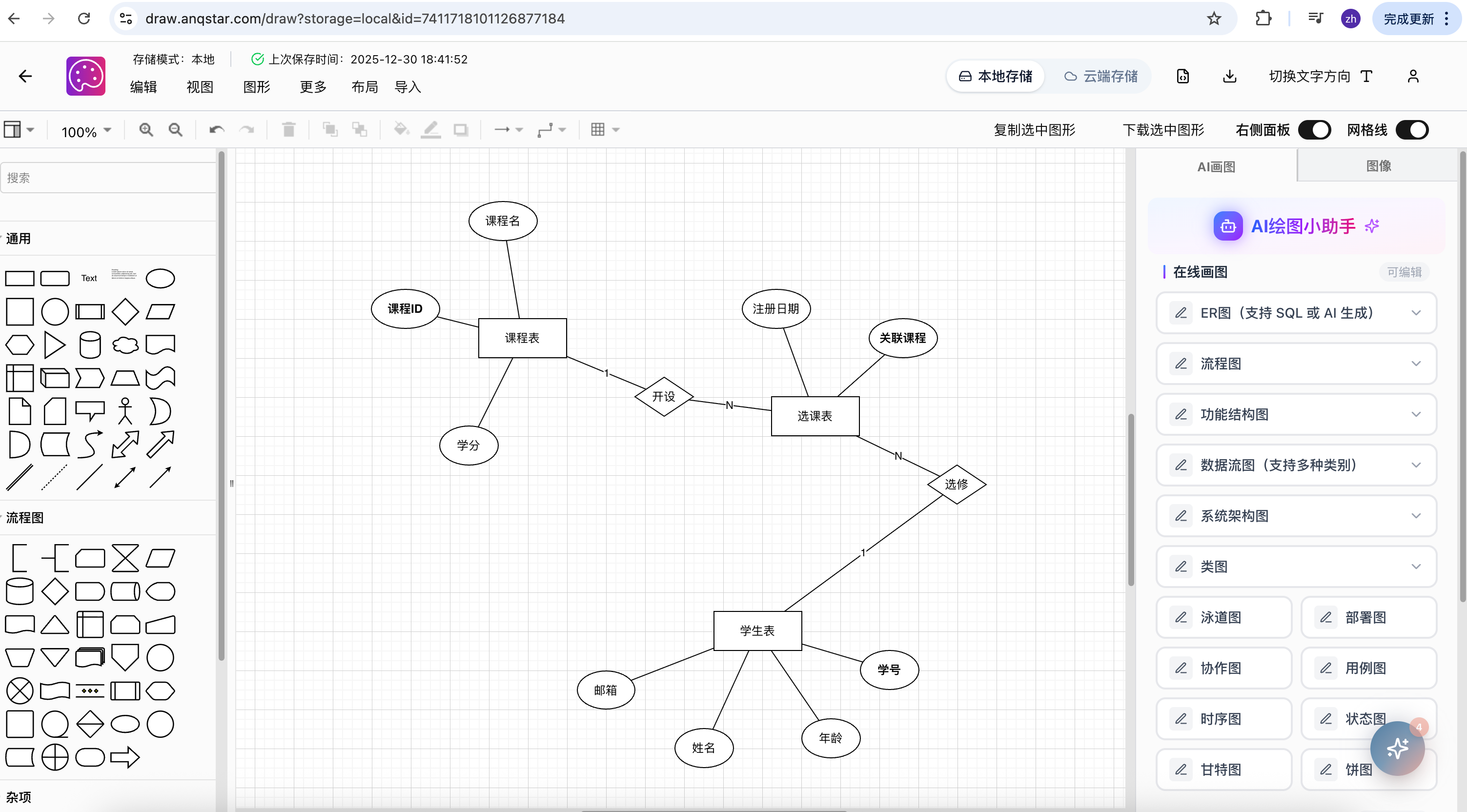Image resolution: width=1467 pixels, height=812 pixels.
Task: Open the 100% zoom level dropdown
Action: click(x=86, y=132)
